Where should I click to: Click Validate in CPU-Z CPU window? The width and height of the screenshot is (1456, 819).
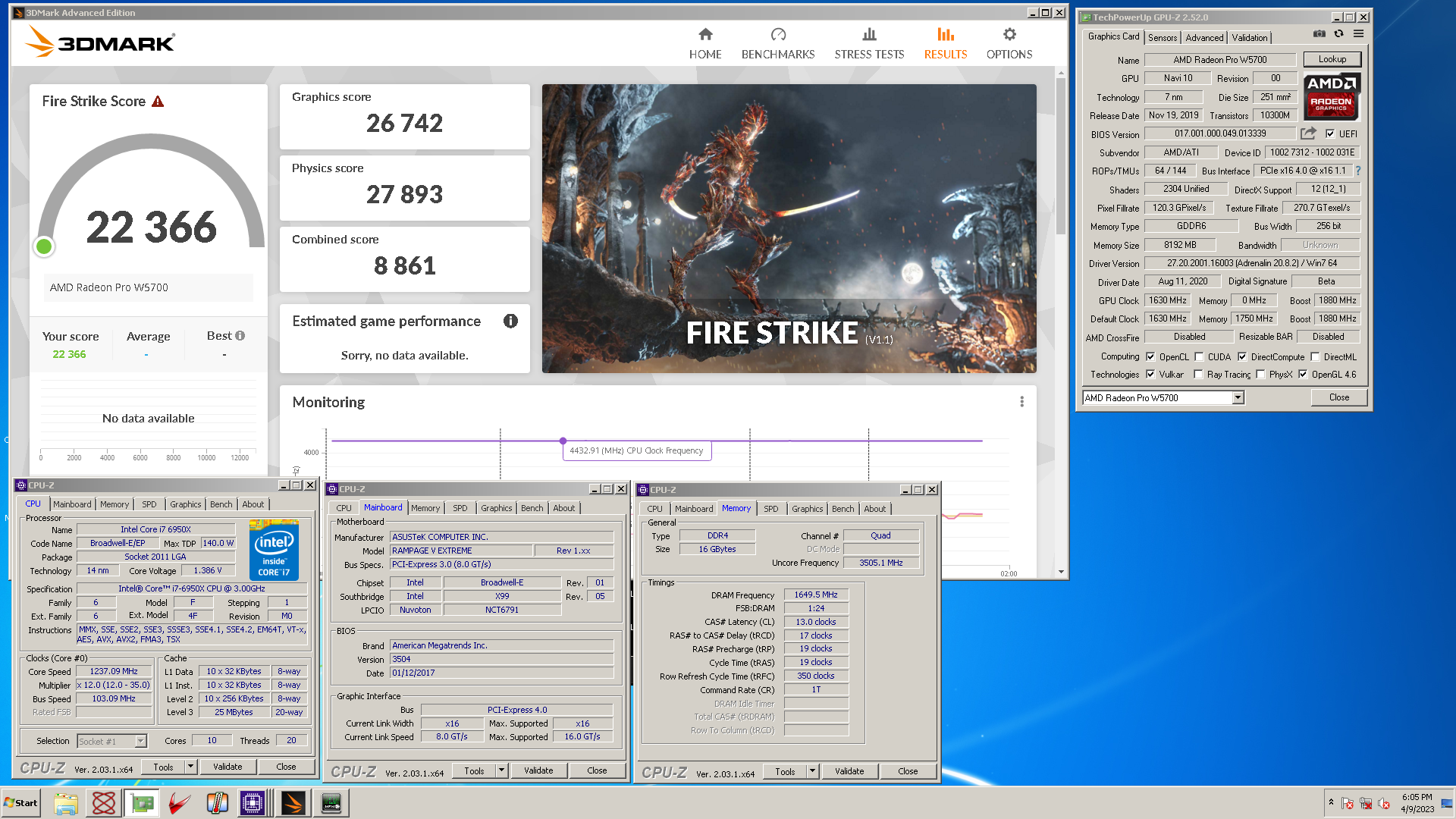[227, 767]
